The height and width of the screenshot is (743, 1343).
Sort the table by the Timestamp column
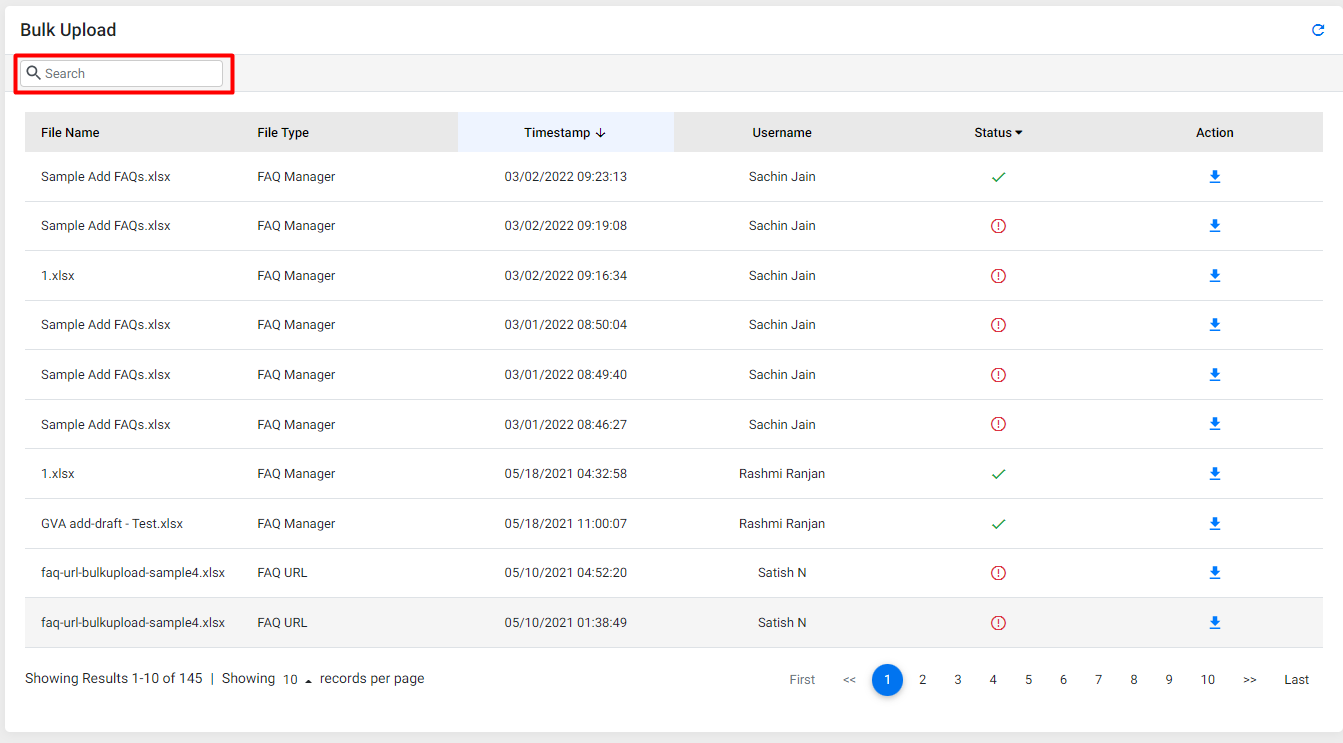pos(565,133)
